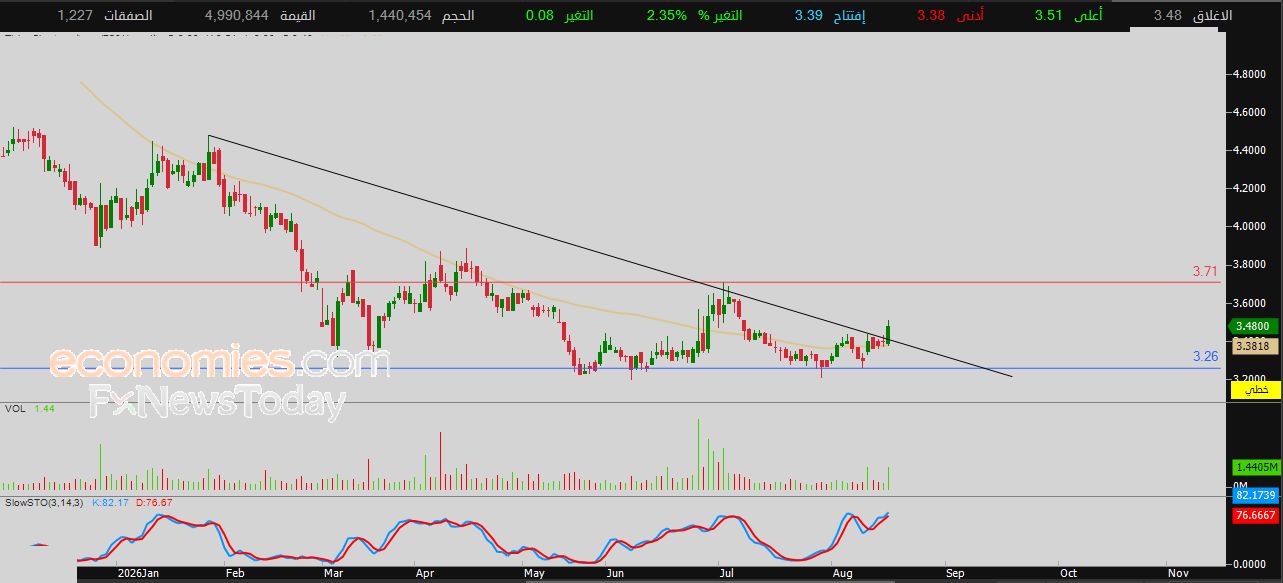Click the Sep date axis label

(x=955, y=573)
